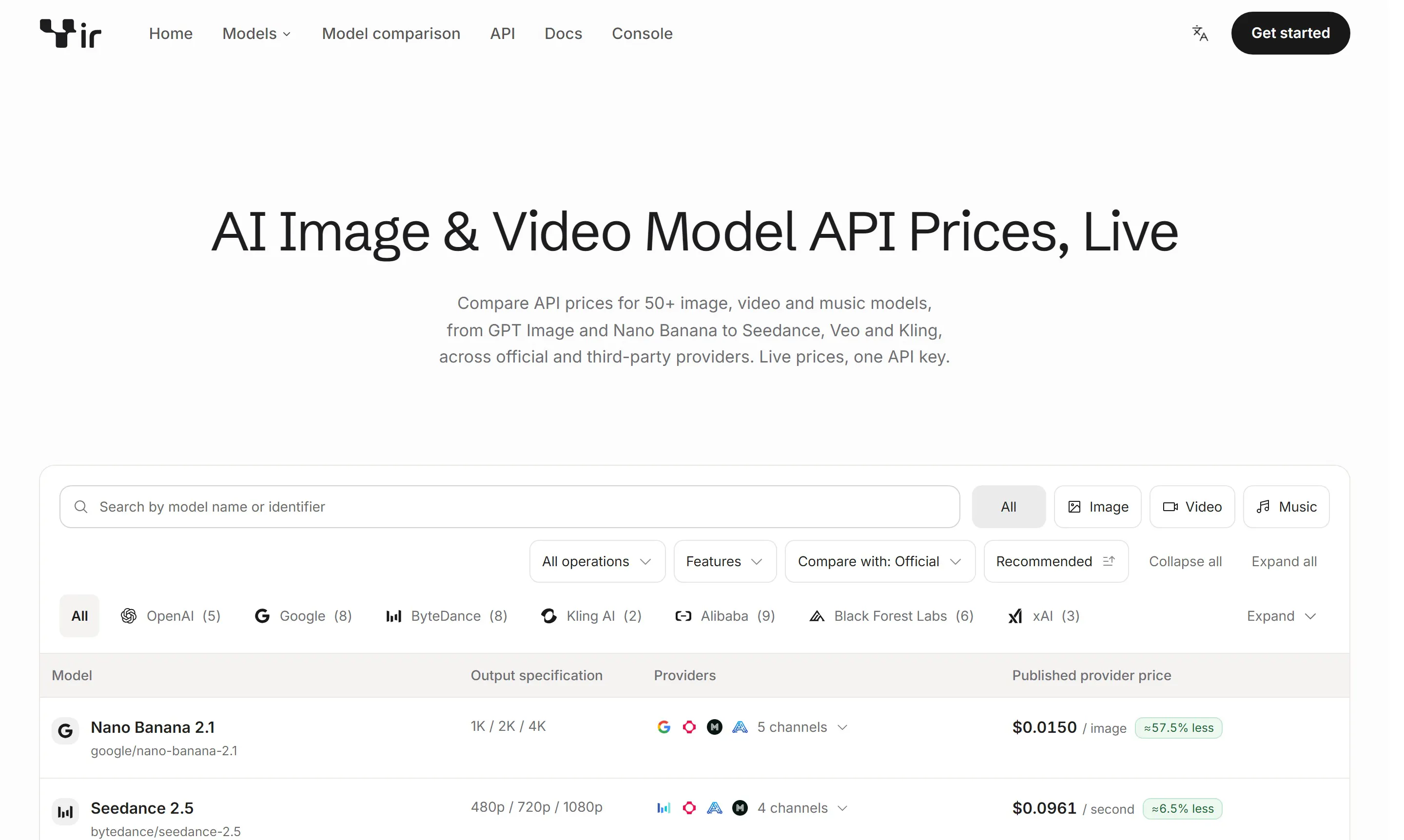Filter by Google (8) vendor
The width and height of the screenshot is (1404, 840).
pos(303,616)
